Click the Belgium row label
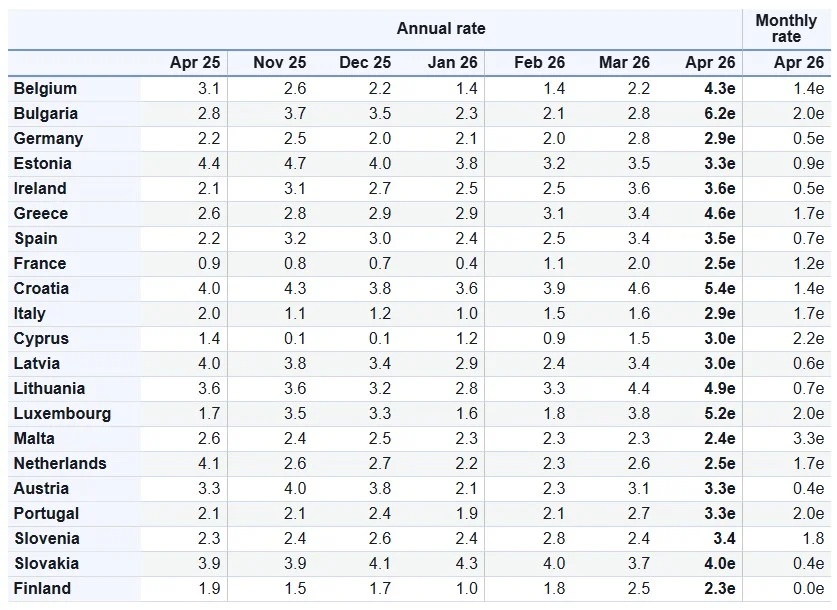The image size is (837, 610). pyautogui.click(x=45, y=89)
